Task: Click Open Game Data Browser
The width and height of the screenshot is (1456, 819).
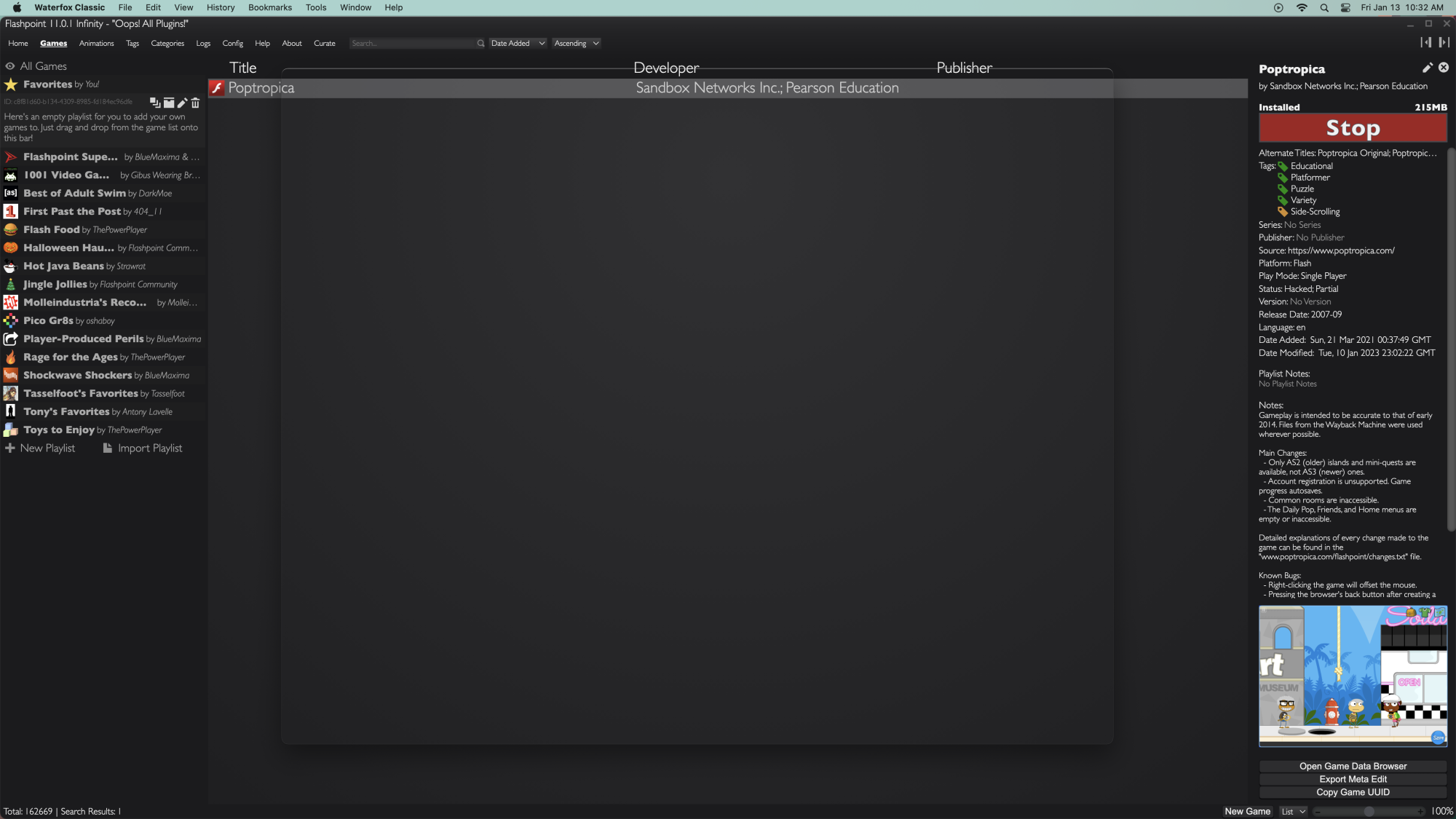Action: tap(1353, 766)
